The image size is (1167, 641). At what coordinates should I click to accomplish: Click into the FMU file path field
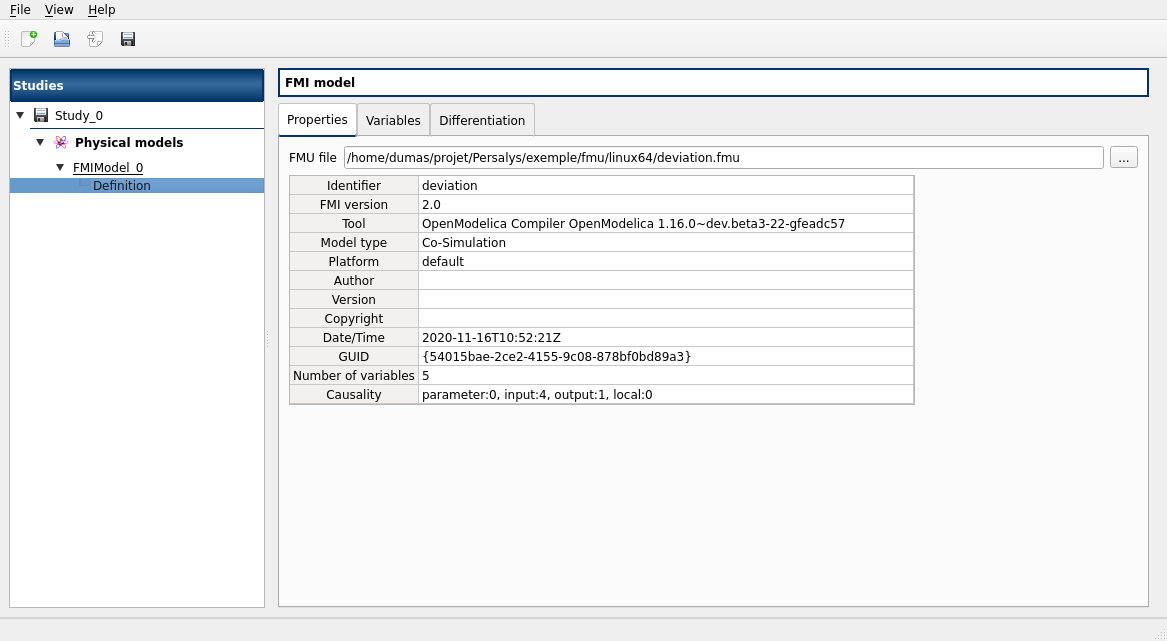(x=723, y=158)
